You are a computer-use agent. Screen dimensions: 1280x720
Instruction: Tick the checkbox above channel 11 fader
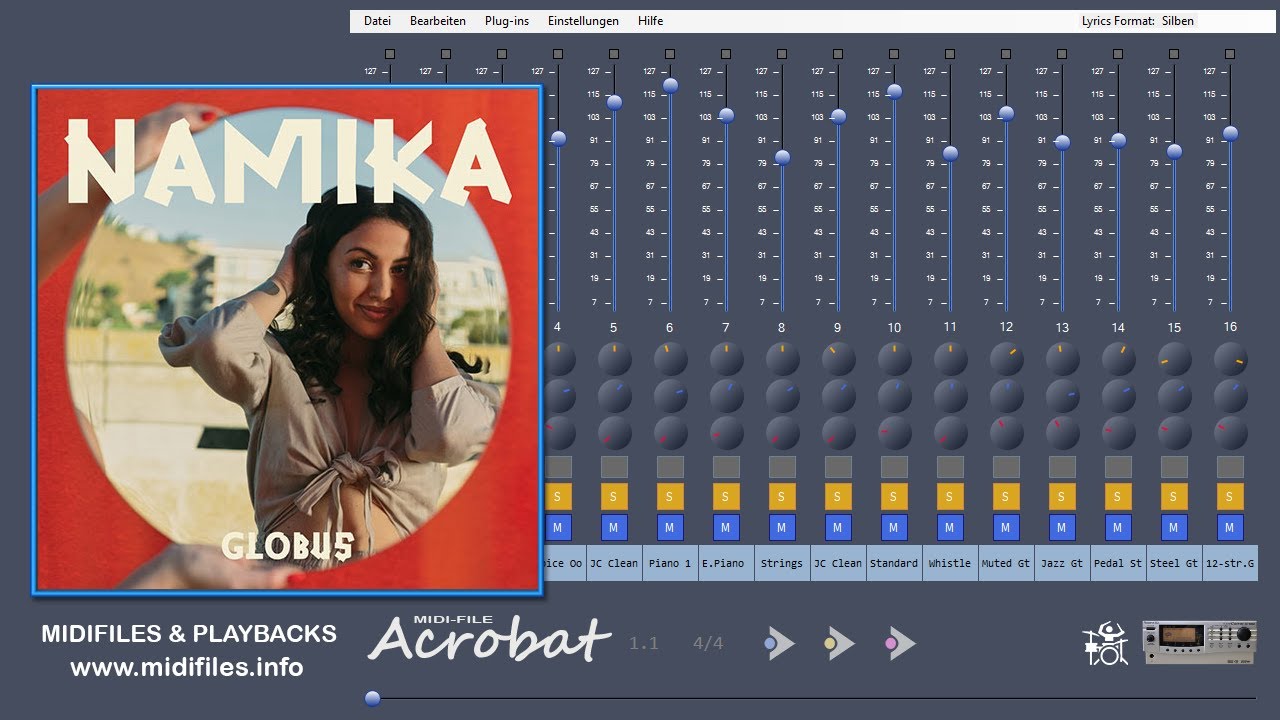(x=950, y=54)
